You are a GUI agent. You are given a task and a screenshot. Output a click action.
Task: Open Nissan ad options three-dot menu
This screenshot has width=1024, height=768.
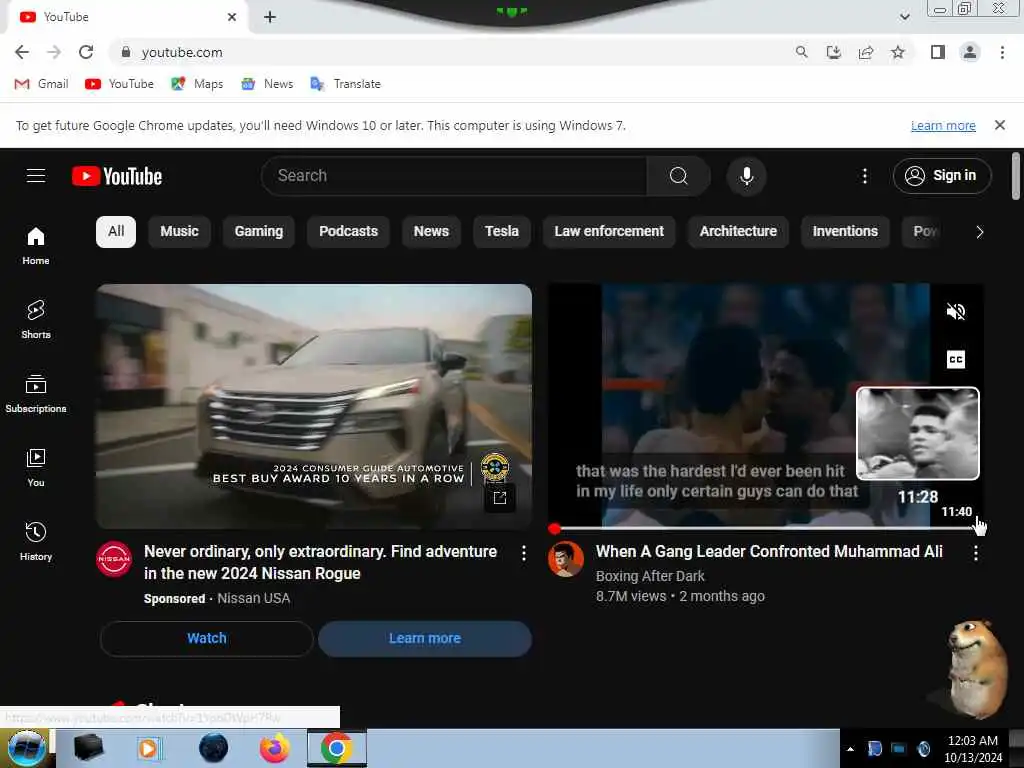click(x=524, y=554)
